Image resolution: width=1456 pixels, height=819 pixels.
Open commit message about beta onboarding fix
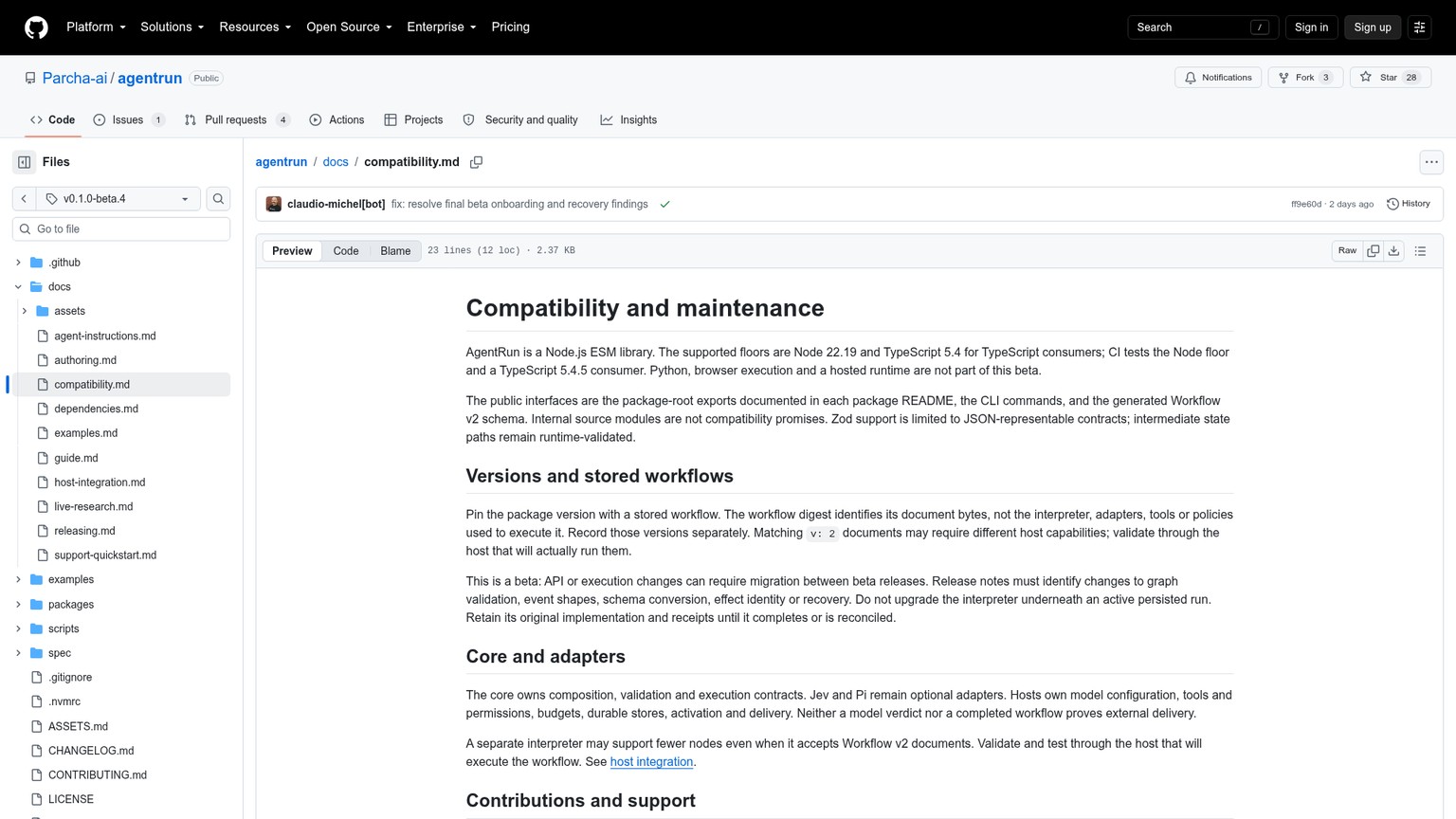point(519,205)
